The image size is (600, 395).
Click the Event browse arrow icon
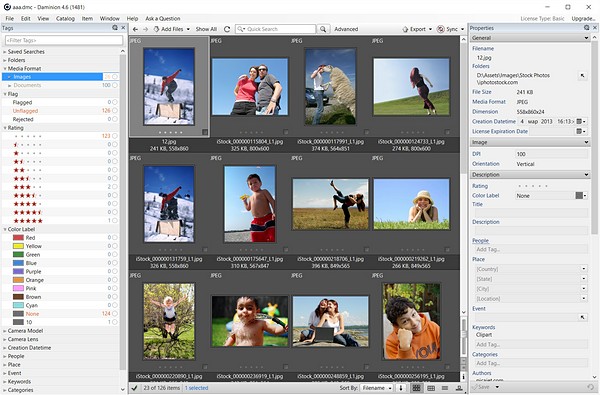click(582, 317)
